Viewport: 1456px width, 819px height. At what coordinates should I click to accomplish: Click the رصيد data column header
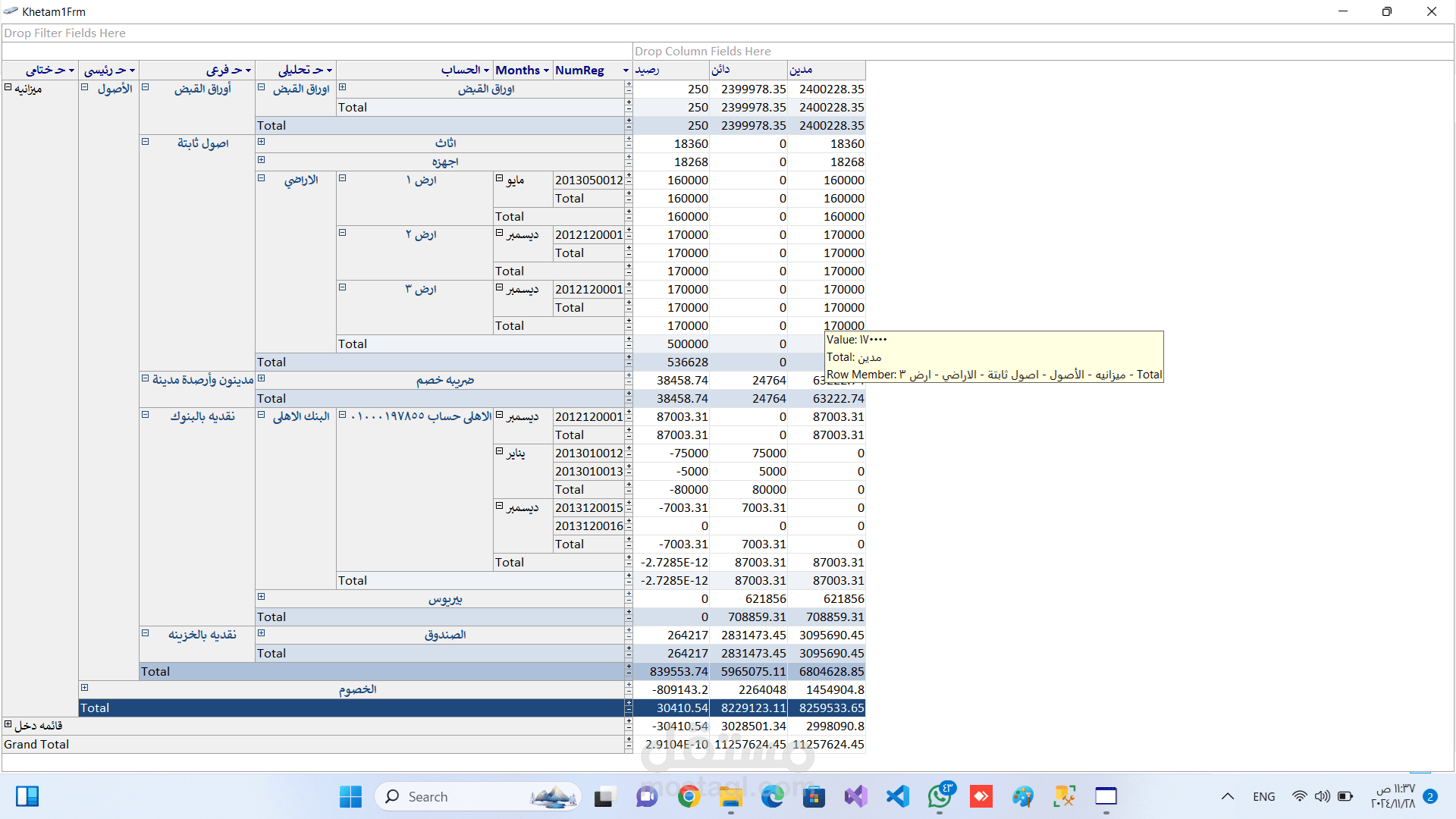647,70
